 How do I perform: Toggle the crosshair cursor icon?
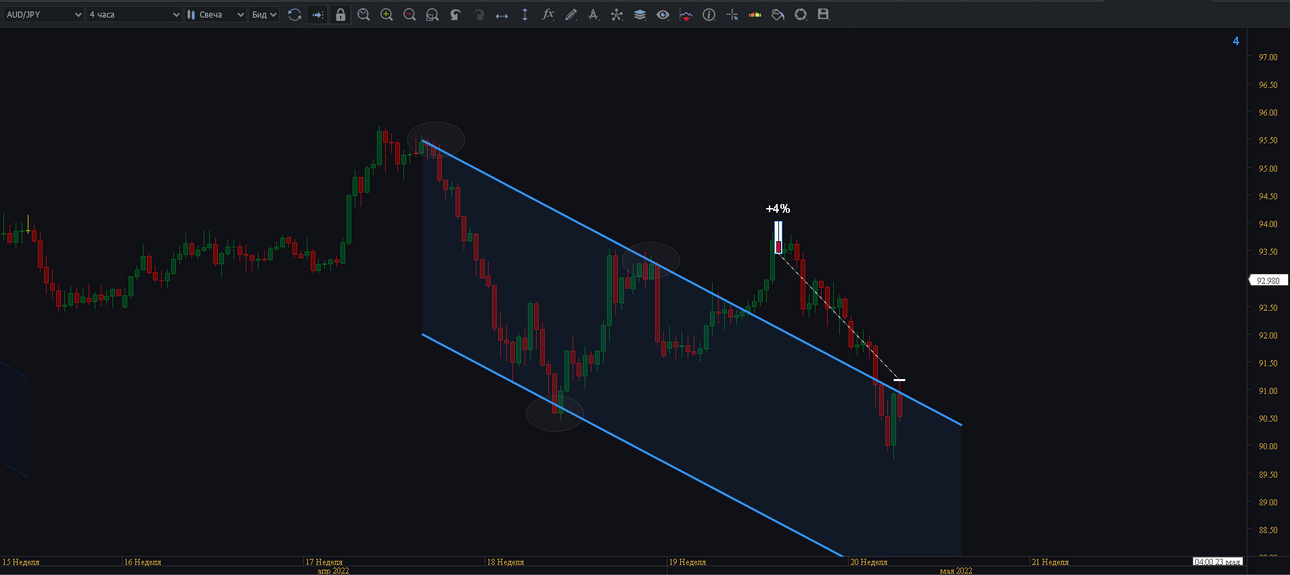pos(732,15)
